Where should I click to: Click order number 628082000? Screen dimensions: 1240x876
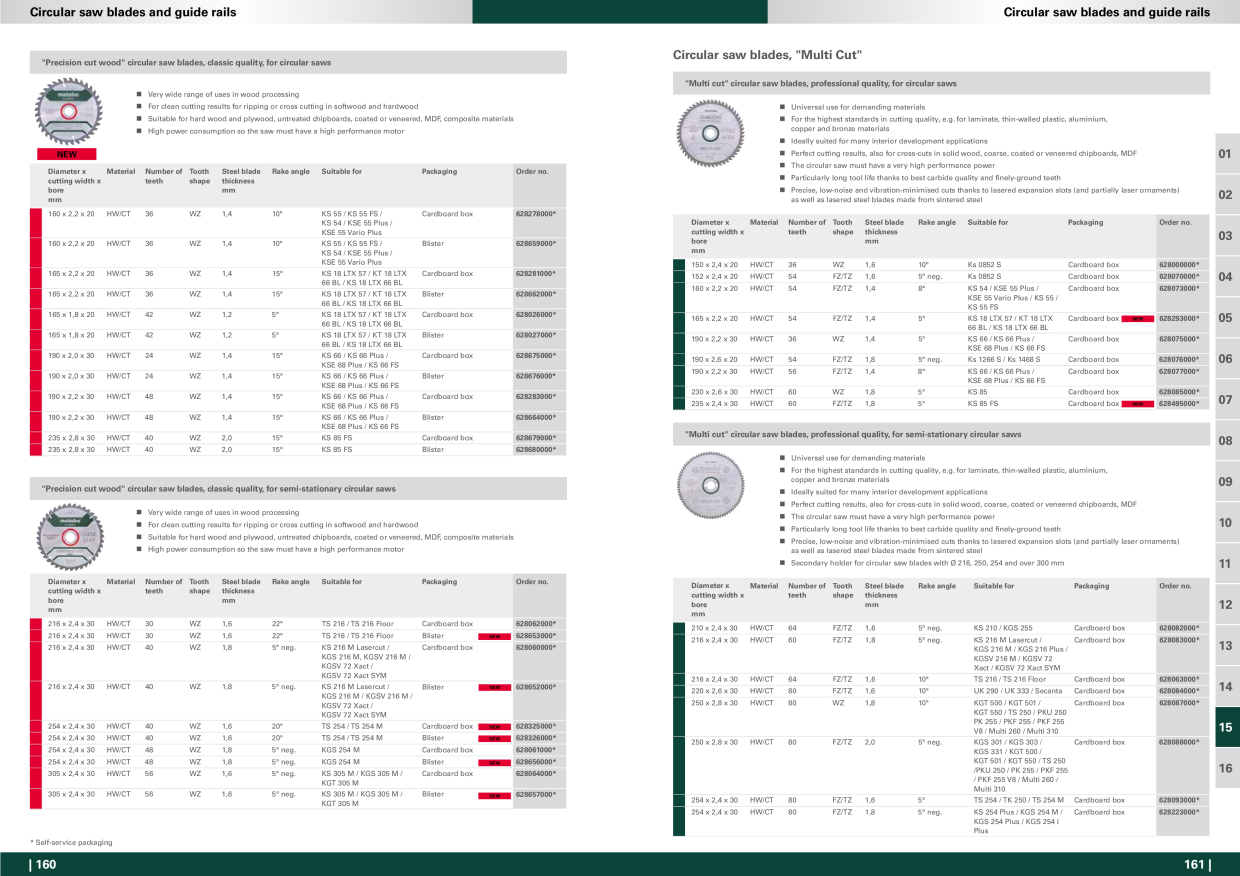click(x=1178, y=628)
